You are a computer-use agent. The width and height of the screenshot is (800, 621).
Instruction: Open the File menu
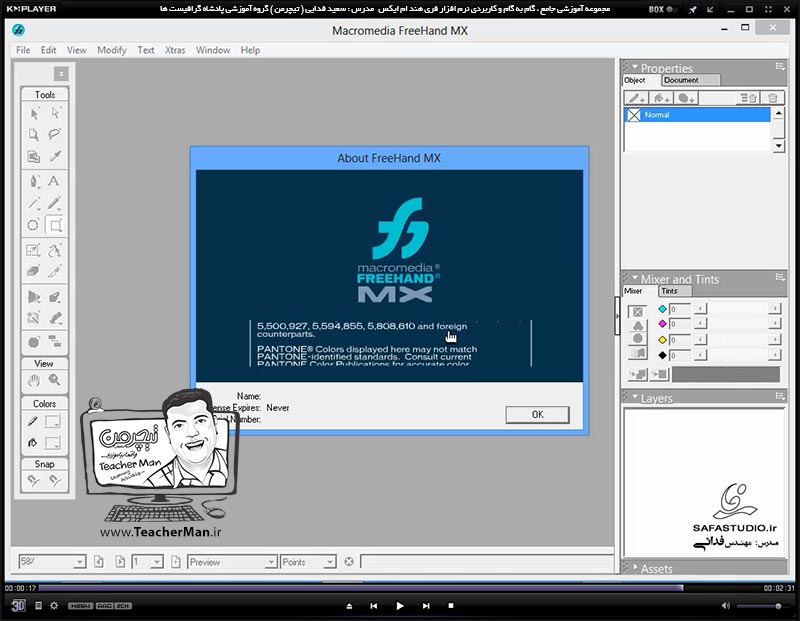[23, 50]
